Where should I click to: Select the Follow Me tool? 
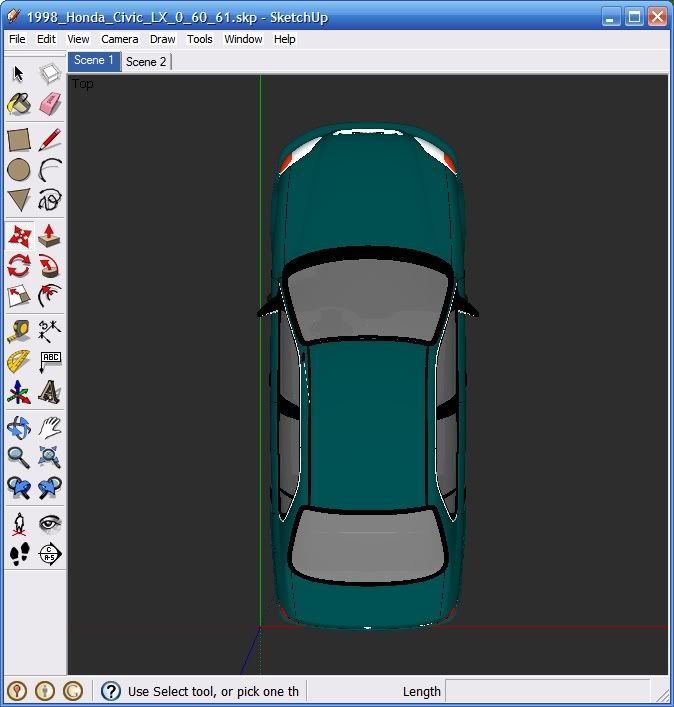click(50, 266)
